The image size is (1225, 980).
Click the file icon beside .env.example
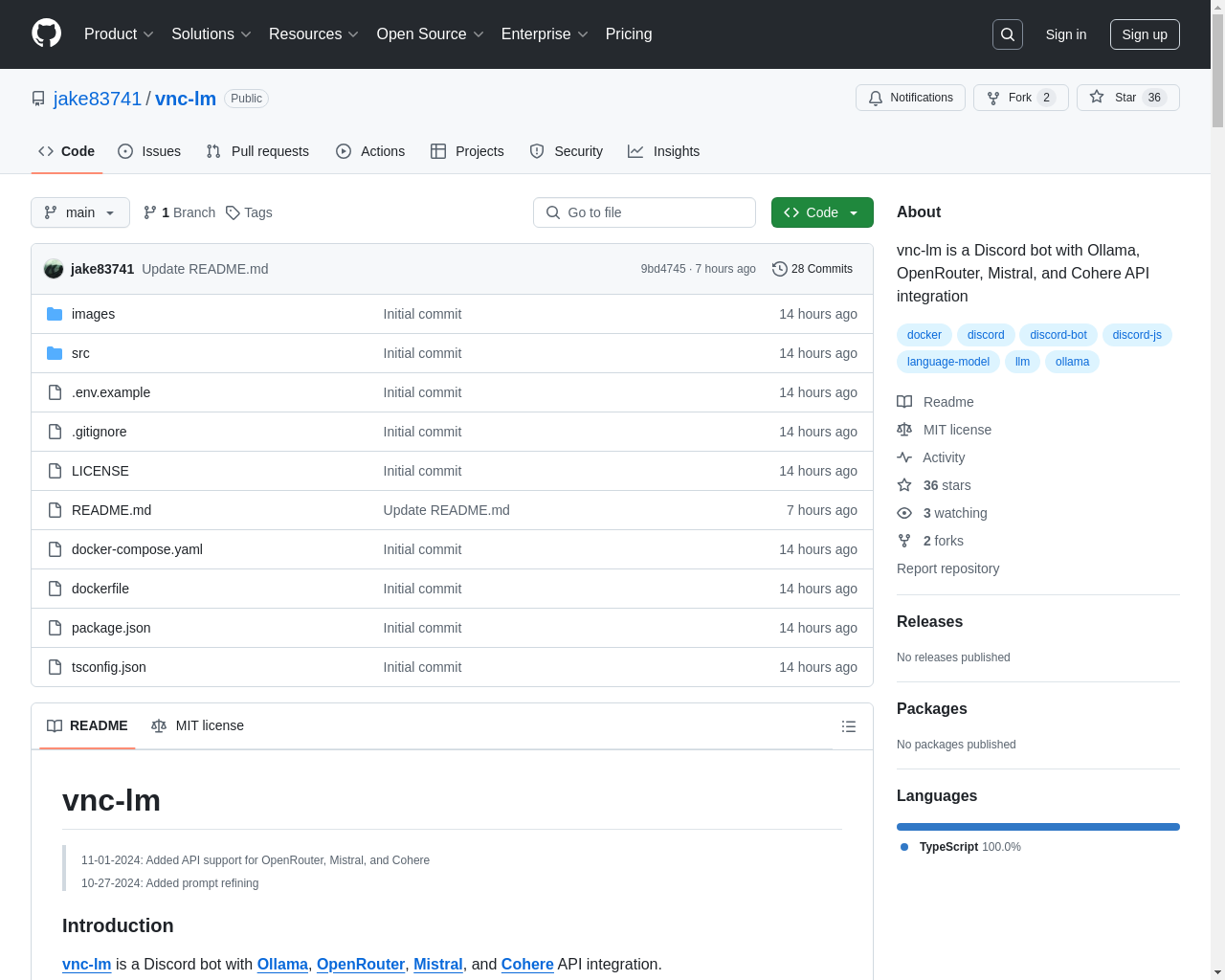click(x=55, y=392)
